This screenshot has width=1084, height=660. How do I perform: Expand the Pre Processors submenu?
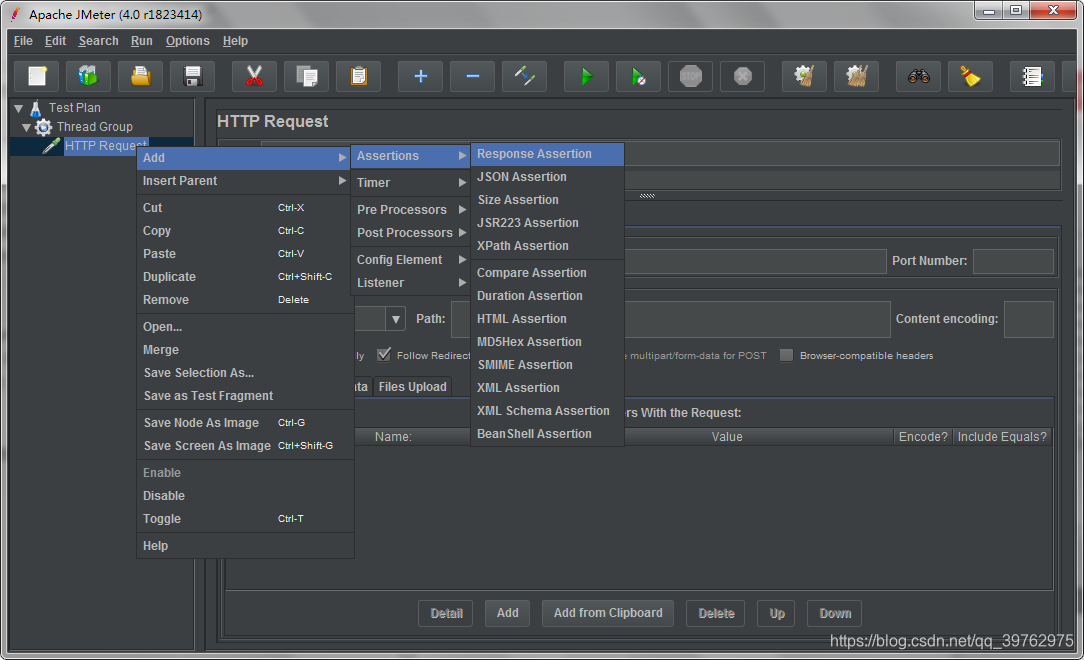pos(410,209)
